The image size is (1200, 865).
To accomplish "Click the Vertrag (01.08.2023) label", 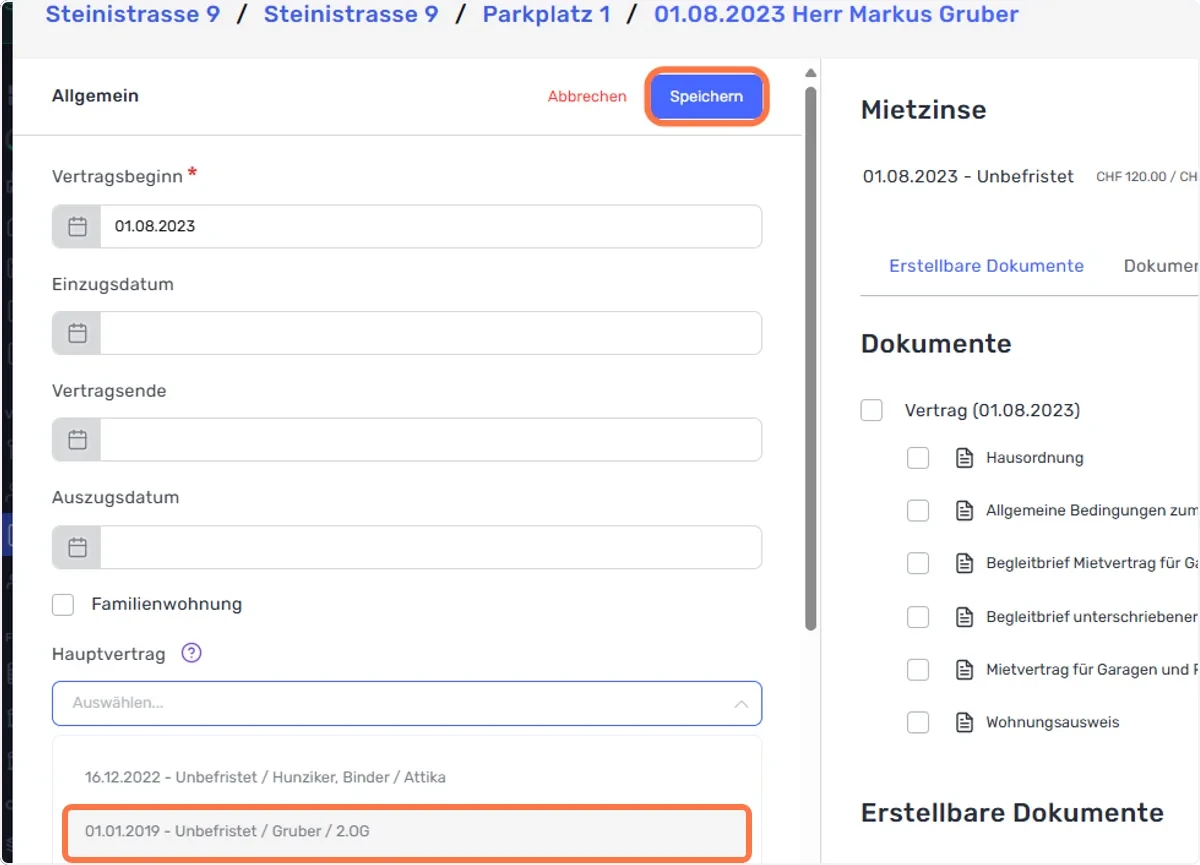I will pyautogui.click(x=992, y=410).
